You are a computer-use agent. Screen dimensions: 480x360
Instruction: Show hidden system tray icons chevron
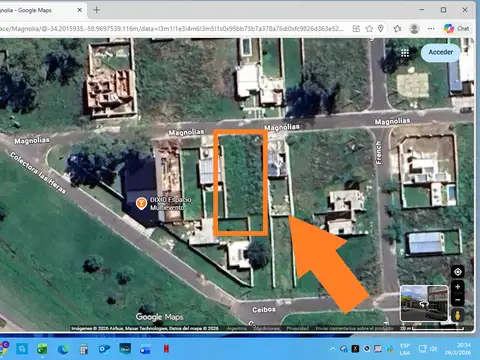pos(332,349)
